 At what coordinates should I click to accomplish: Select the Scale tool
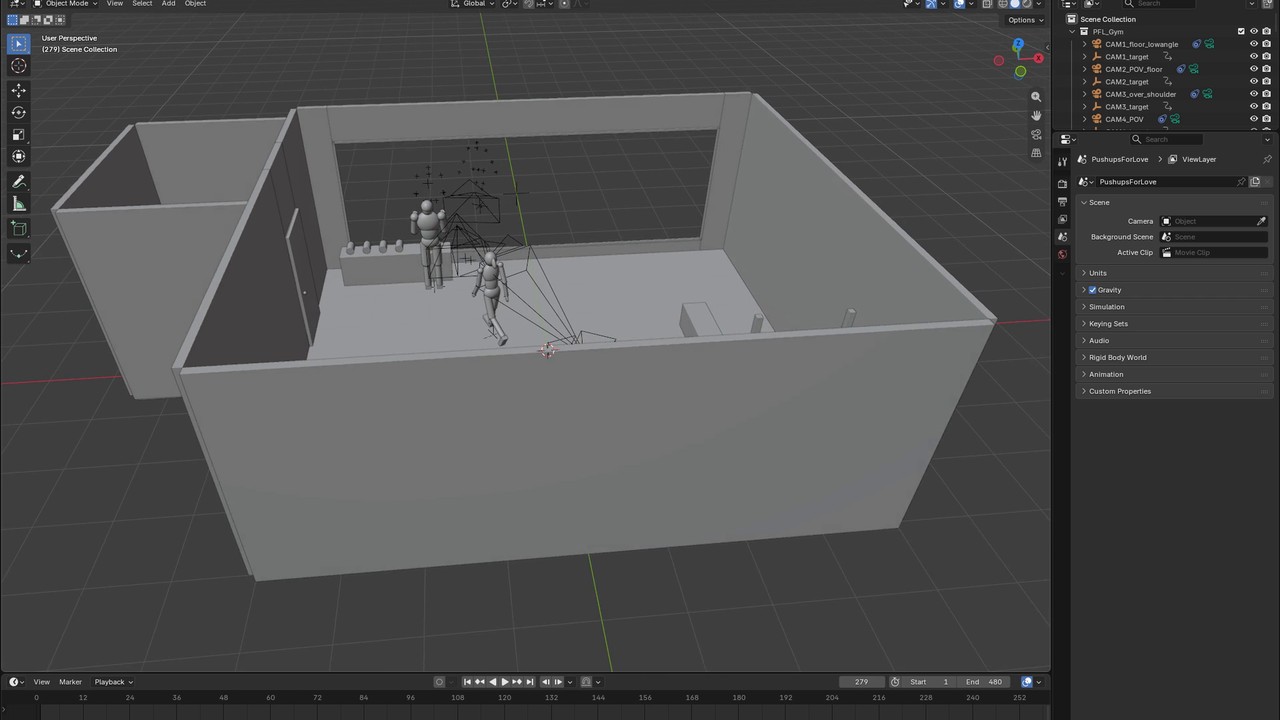18,134
